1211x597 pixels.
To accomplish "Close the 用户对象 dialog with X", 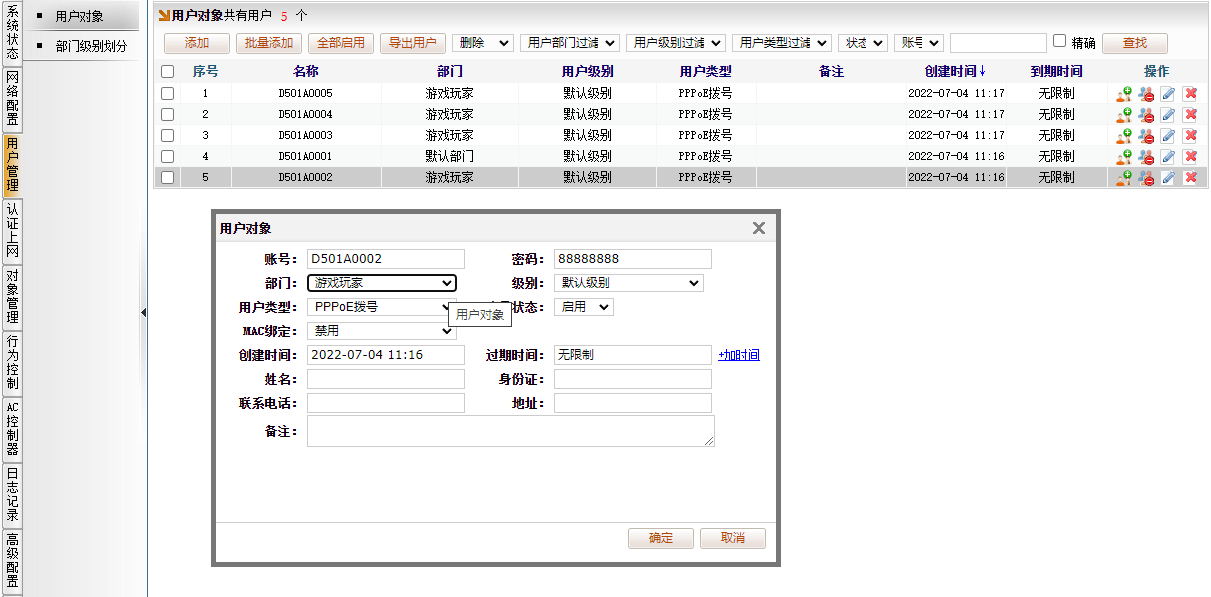I will pyautogui.click(x=759, y=228).
